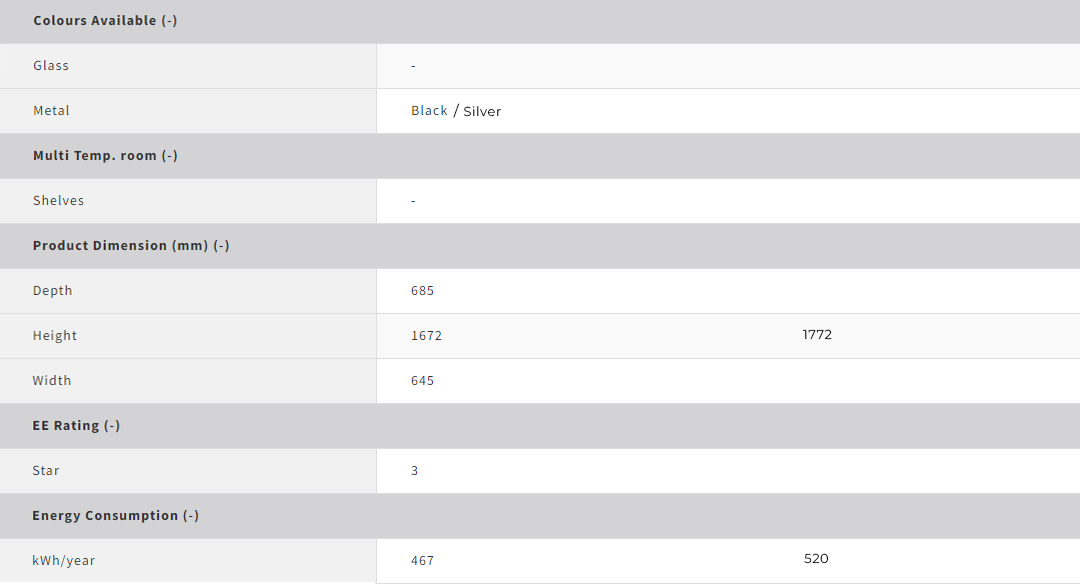Screen dimensions: 1080x586
Task: Click the Glass row label
Action: pos(51,66)
